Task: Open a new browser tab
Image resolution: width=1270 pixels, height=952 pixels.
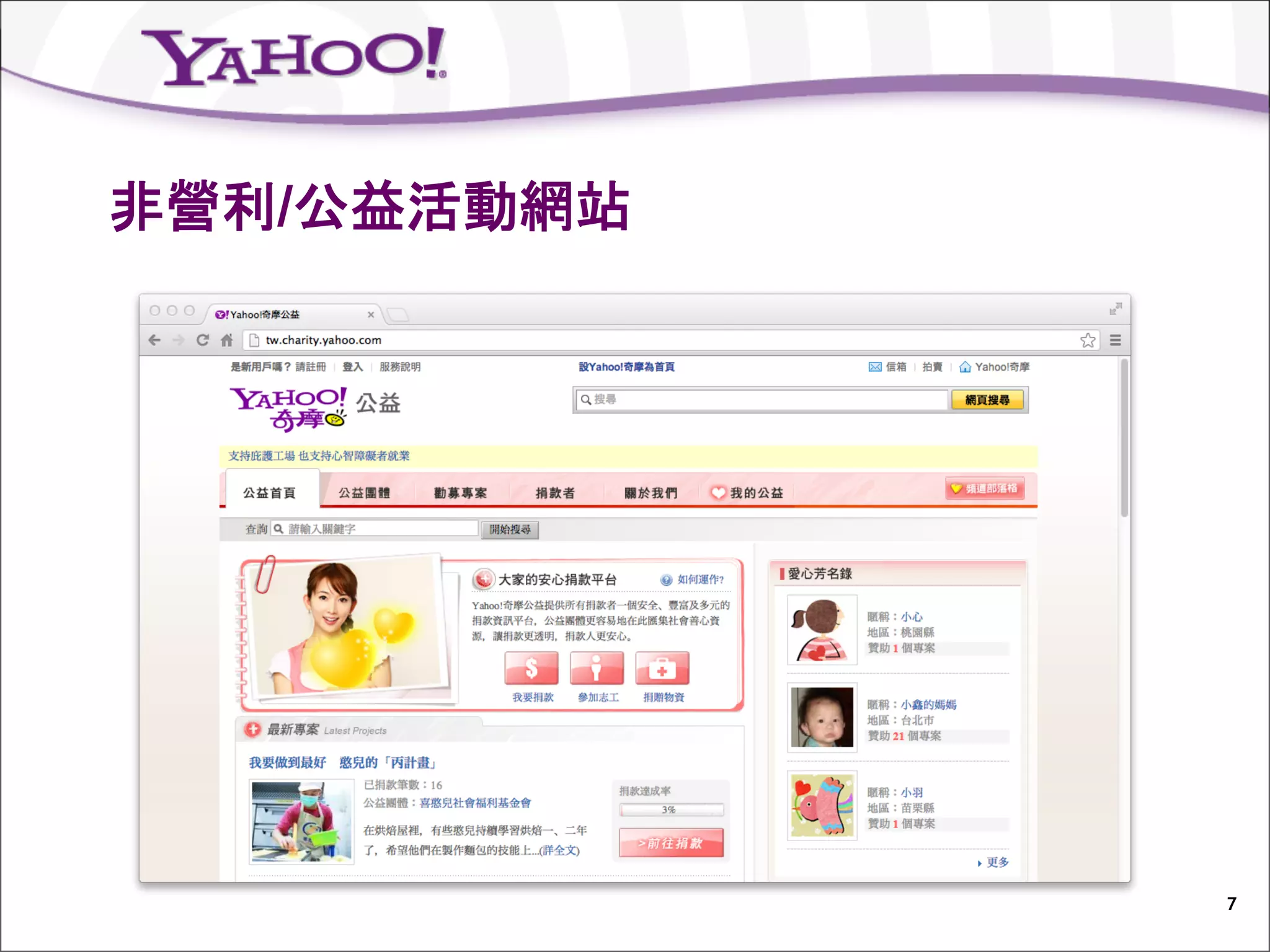Action: pos(397,315)
